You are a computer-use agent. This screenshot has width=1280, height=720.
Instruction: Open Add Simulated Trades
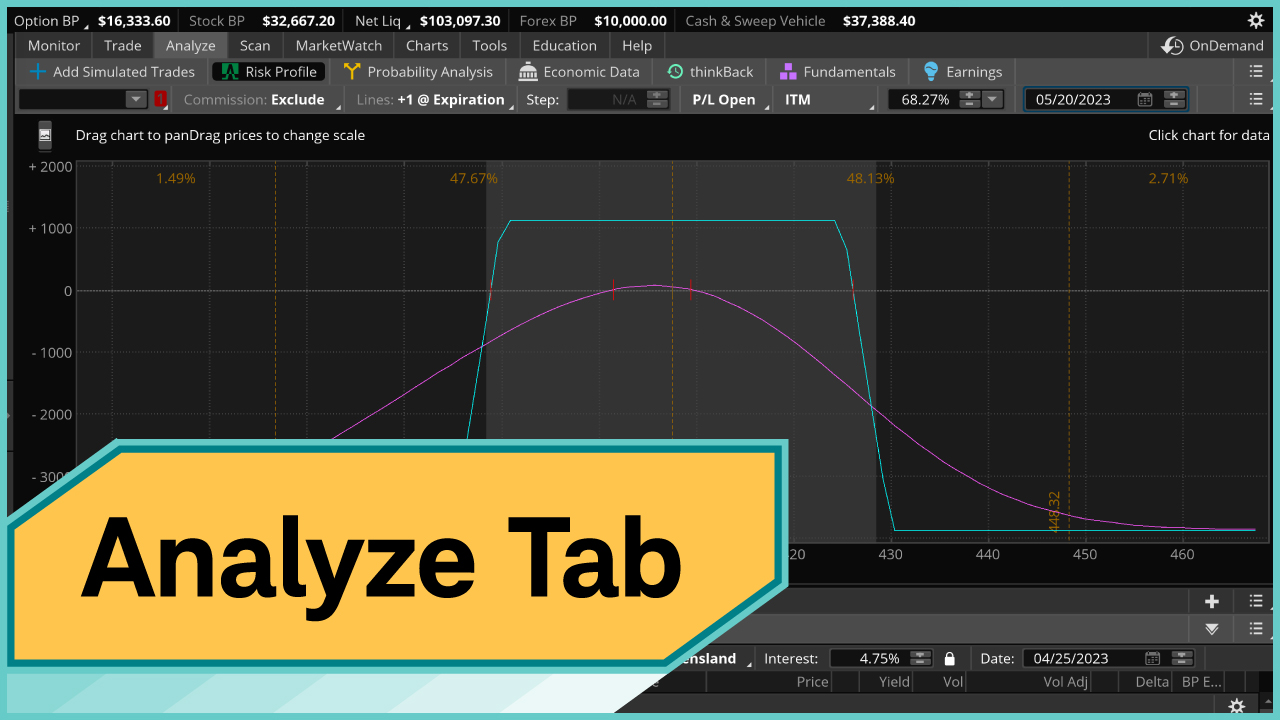click(x=112, y=72)
